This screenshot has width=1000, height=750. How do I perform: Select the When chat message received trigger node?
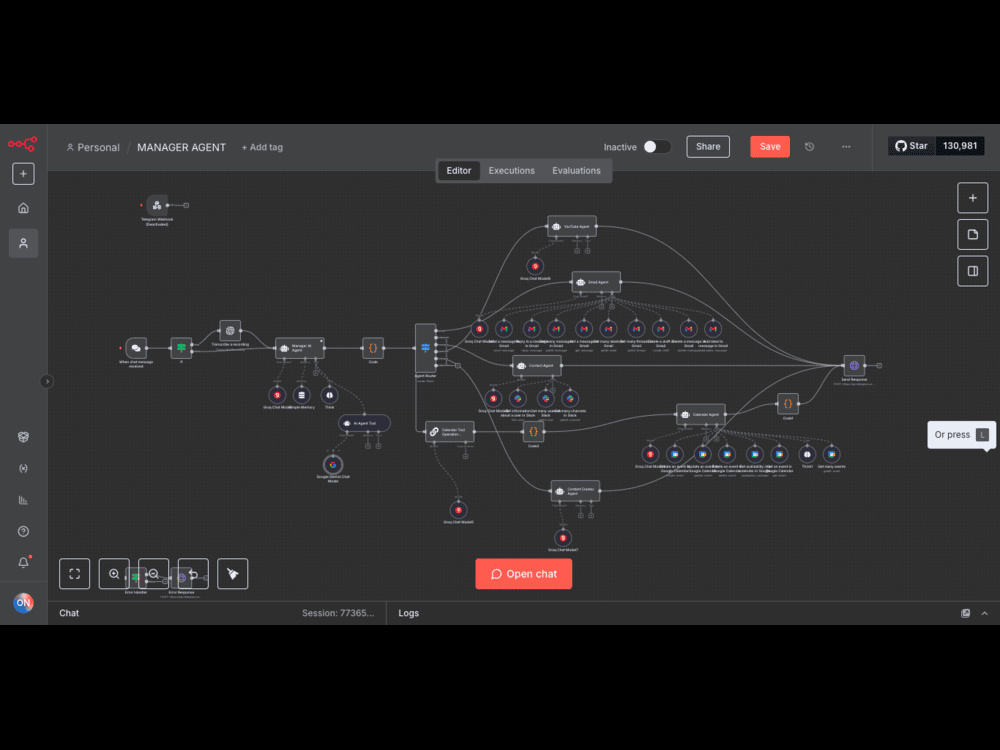click(x=136, y=348)
